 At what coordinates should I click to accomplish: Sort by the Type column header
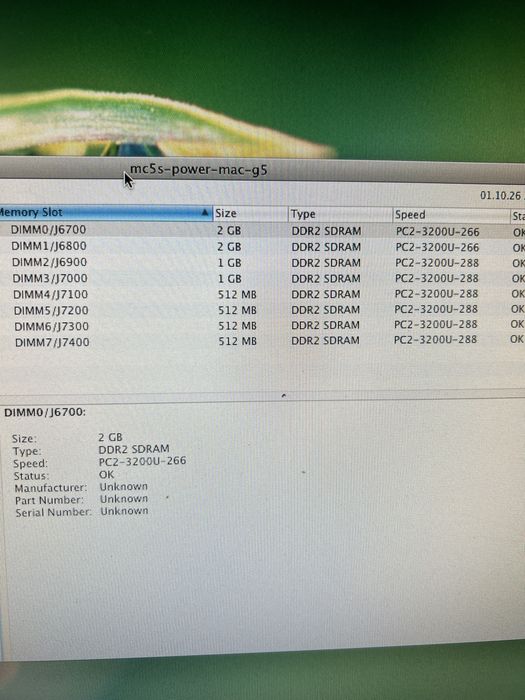pos(340,215)
